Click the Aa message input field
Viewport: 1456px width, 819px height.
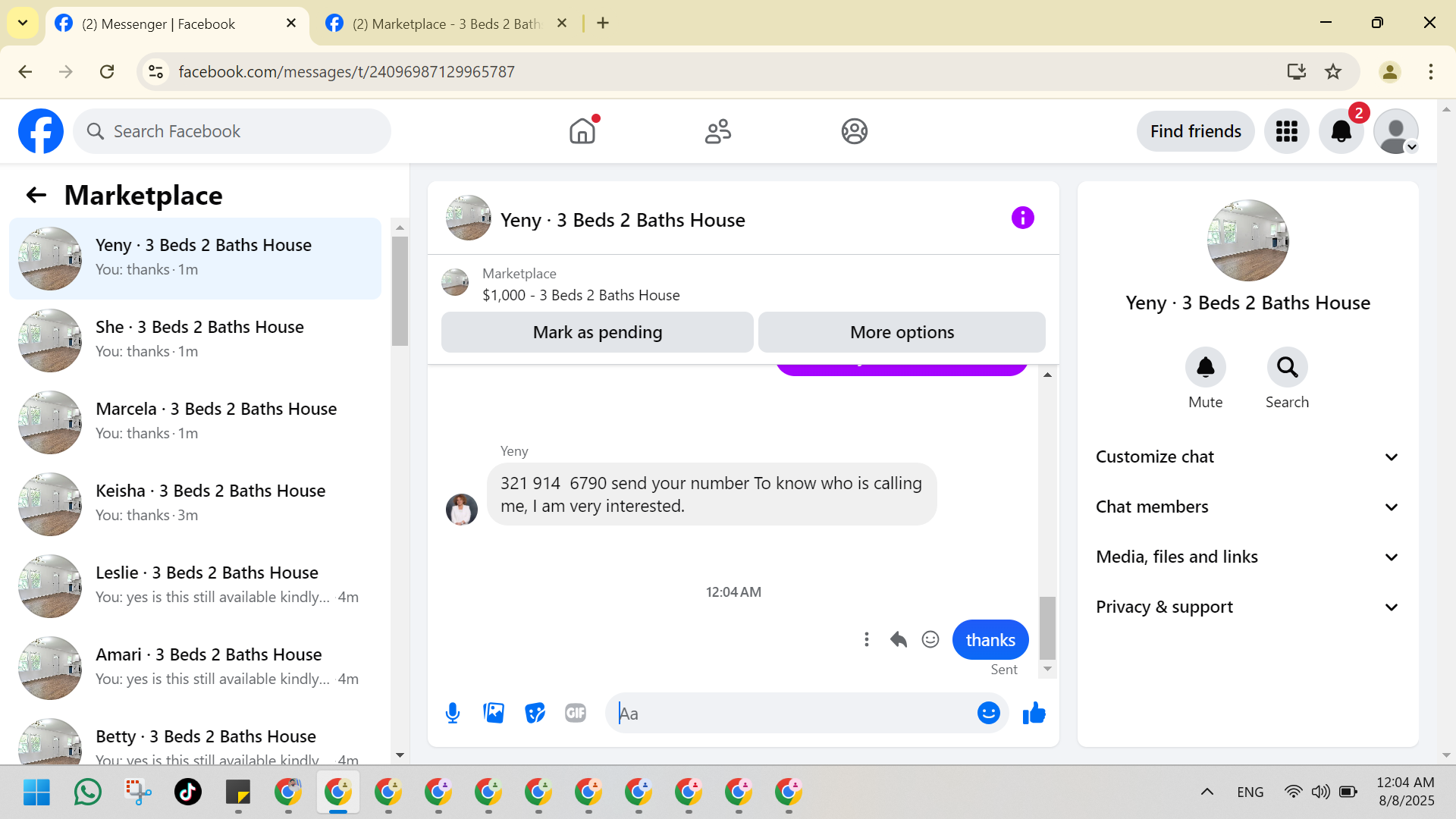click(x=789, y=713)
